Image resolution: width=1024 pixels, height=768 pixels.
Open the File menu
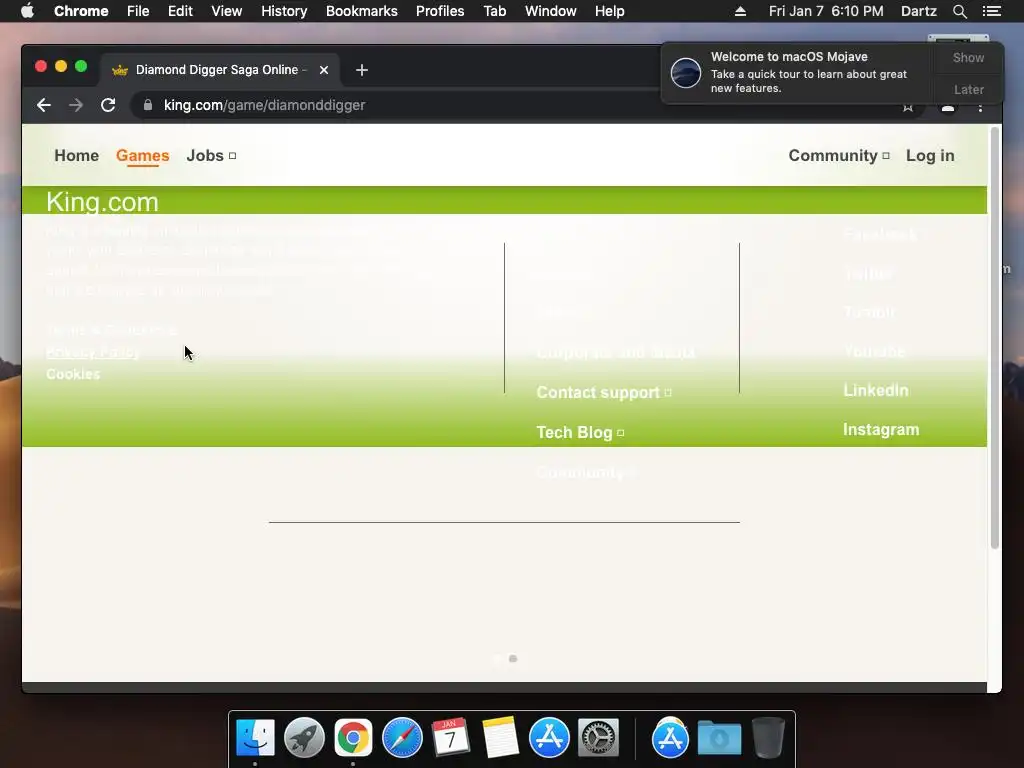click(138, 11)
